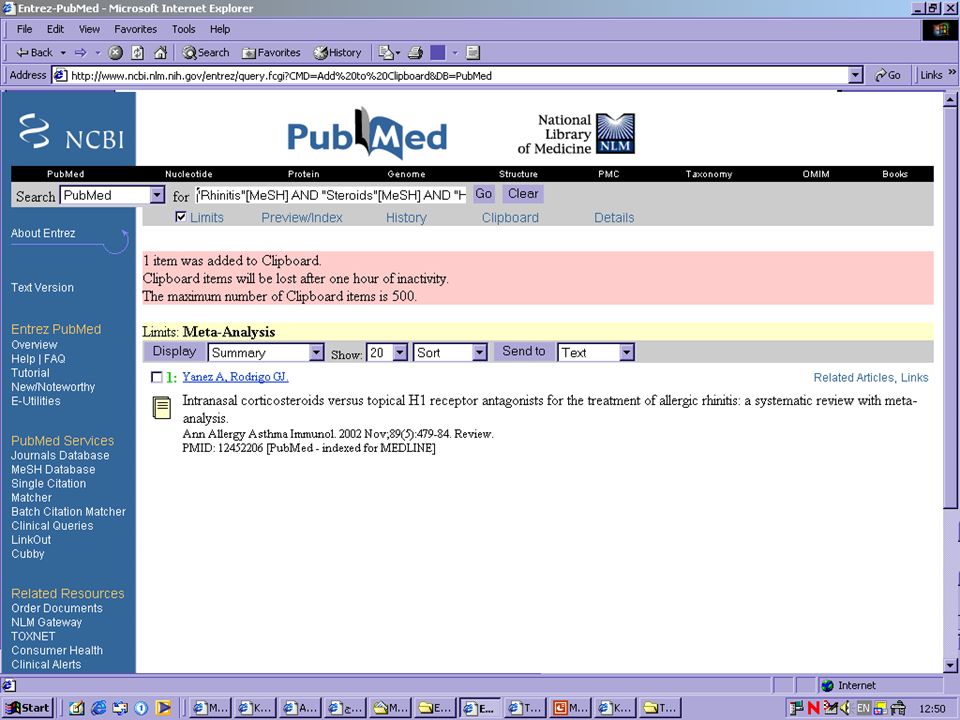This screenshot has width=960, height=720.
Task: Open the History tab under the search bar
Action: [406, 217]
